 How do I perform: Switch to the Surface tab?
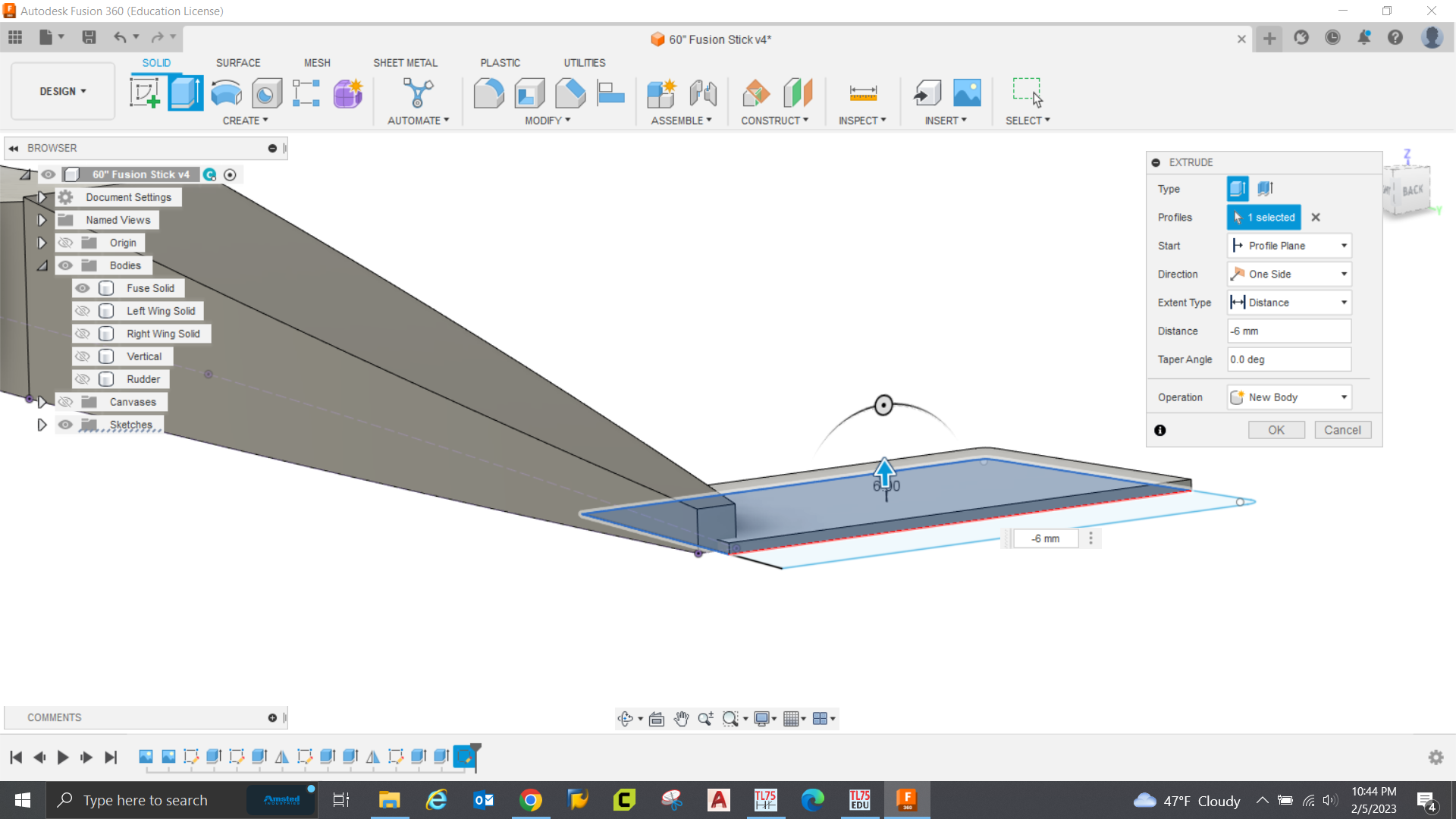tap(237, 63)
